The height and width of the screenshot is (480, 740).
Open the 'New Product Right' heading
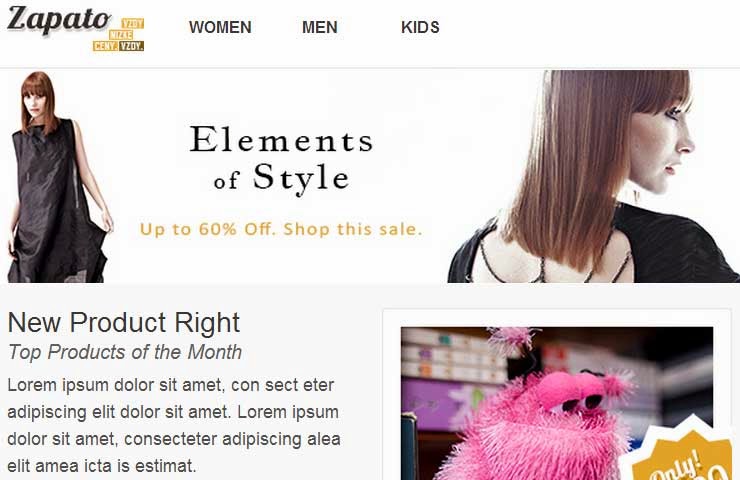coord(124,322)
